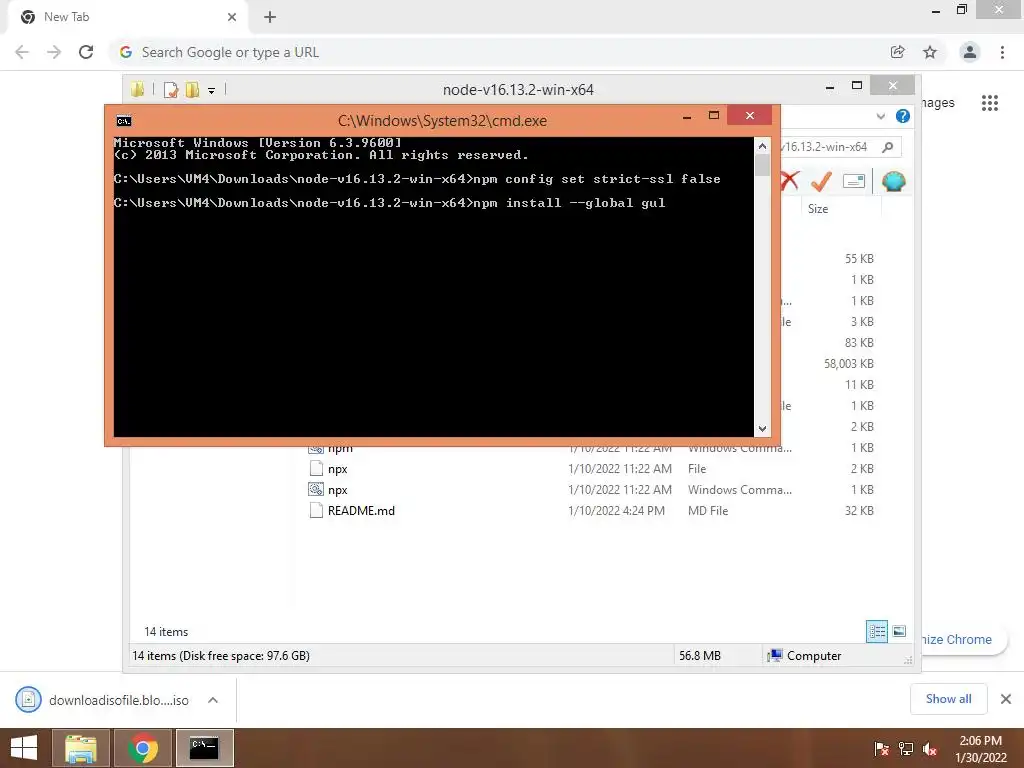Click the muted volume tray icon
This screenshot has height=768, width=1024.
point(930,749)
